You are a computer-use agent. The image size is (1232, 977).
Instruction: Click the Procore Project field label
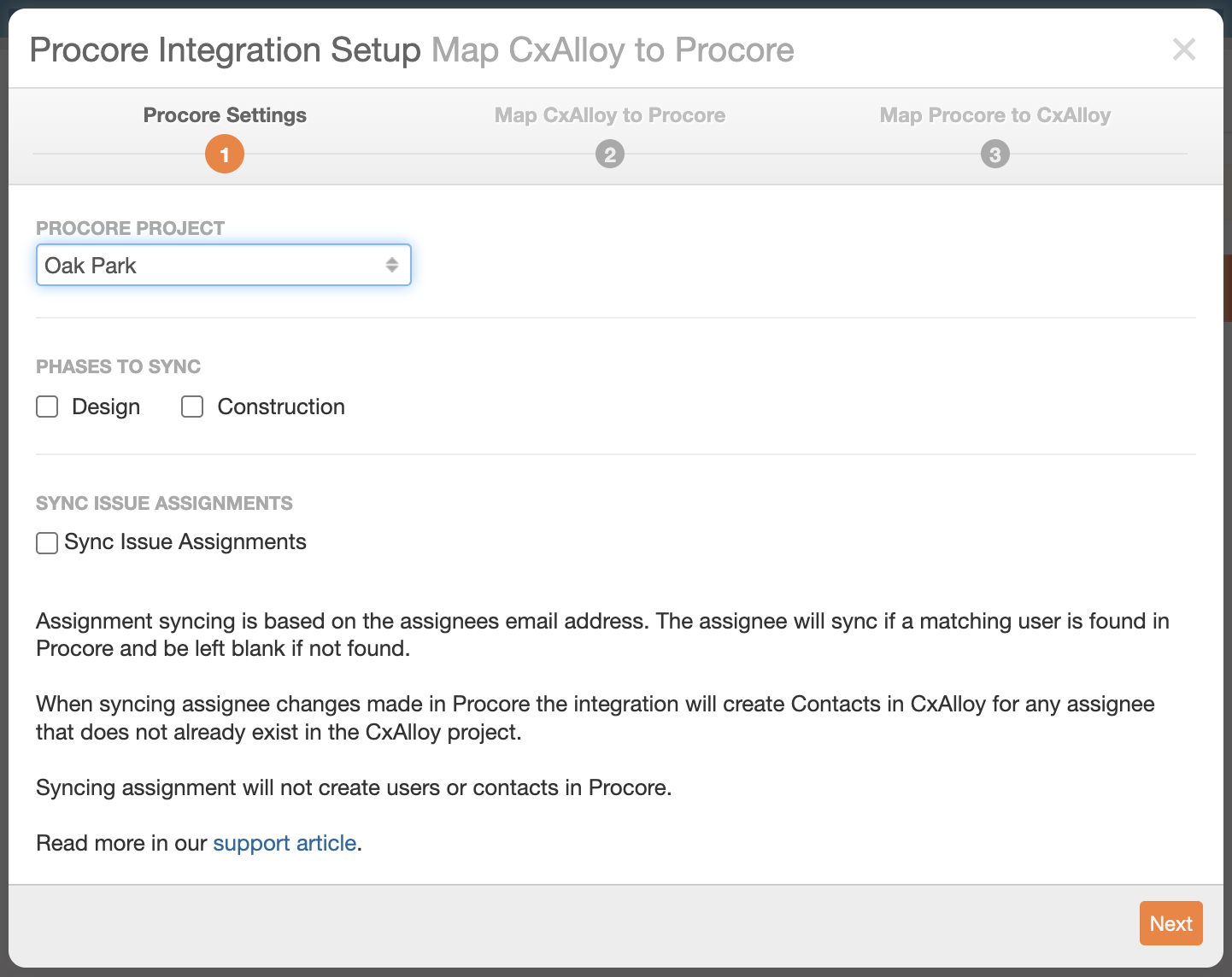(130, 228)
